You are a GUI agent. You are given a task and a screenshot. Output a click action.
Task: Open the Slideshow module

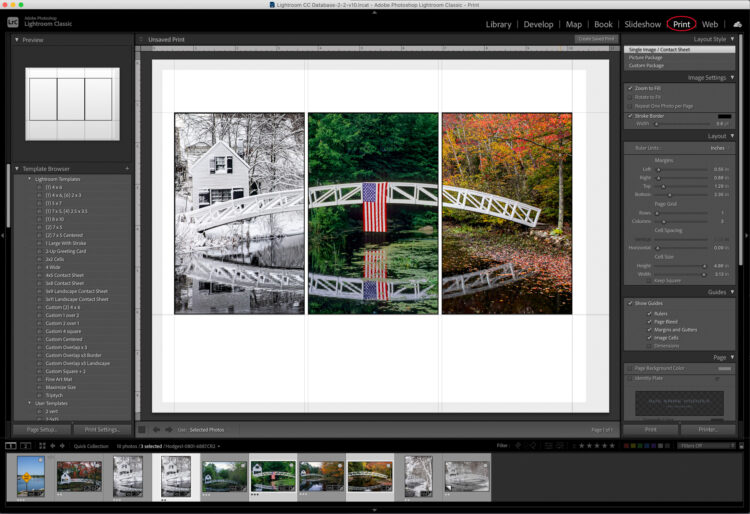click(642, 24)
